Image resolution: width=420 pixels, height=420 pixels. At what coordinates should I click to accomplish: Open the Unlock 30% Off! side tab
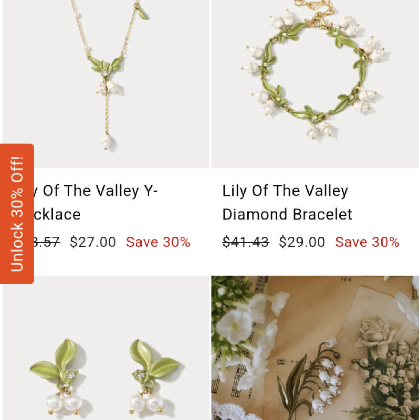17,214
